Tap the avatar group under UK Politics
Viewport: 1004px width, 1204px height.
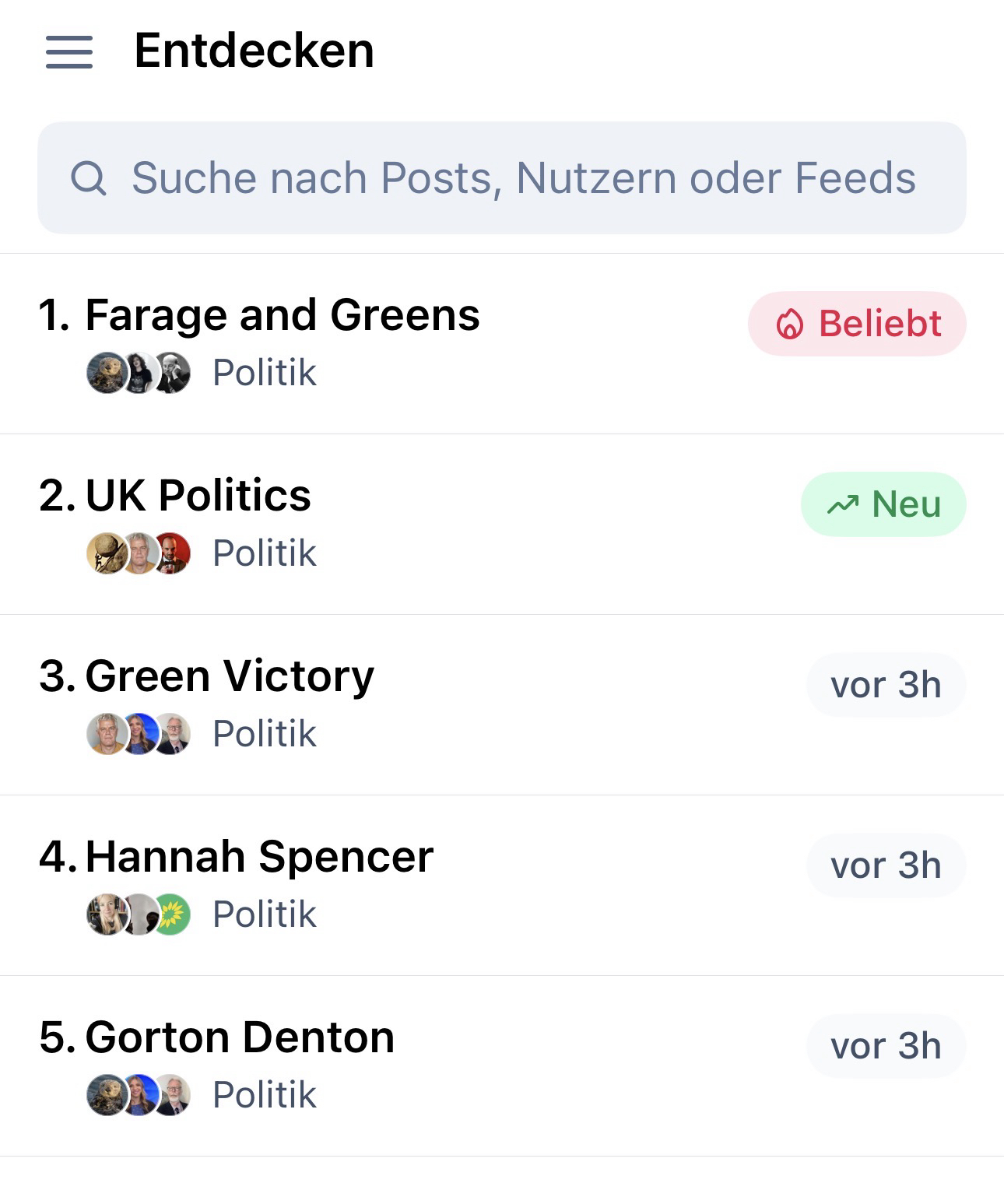(x=139, y=553)
